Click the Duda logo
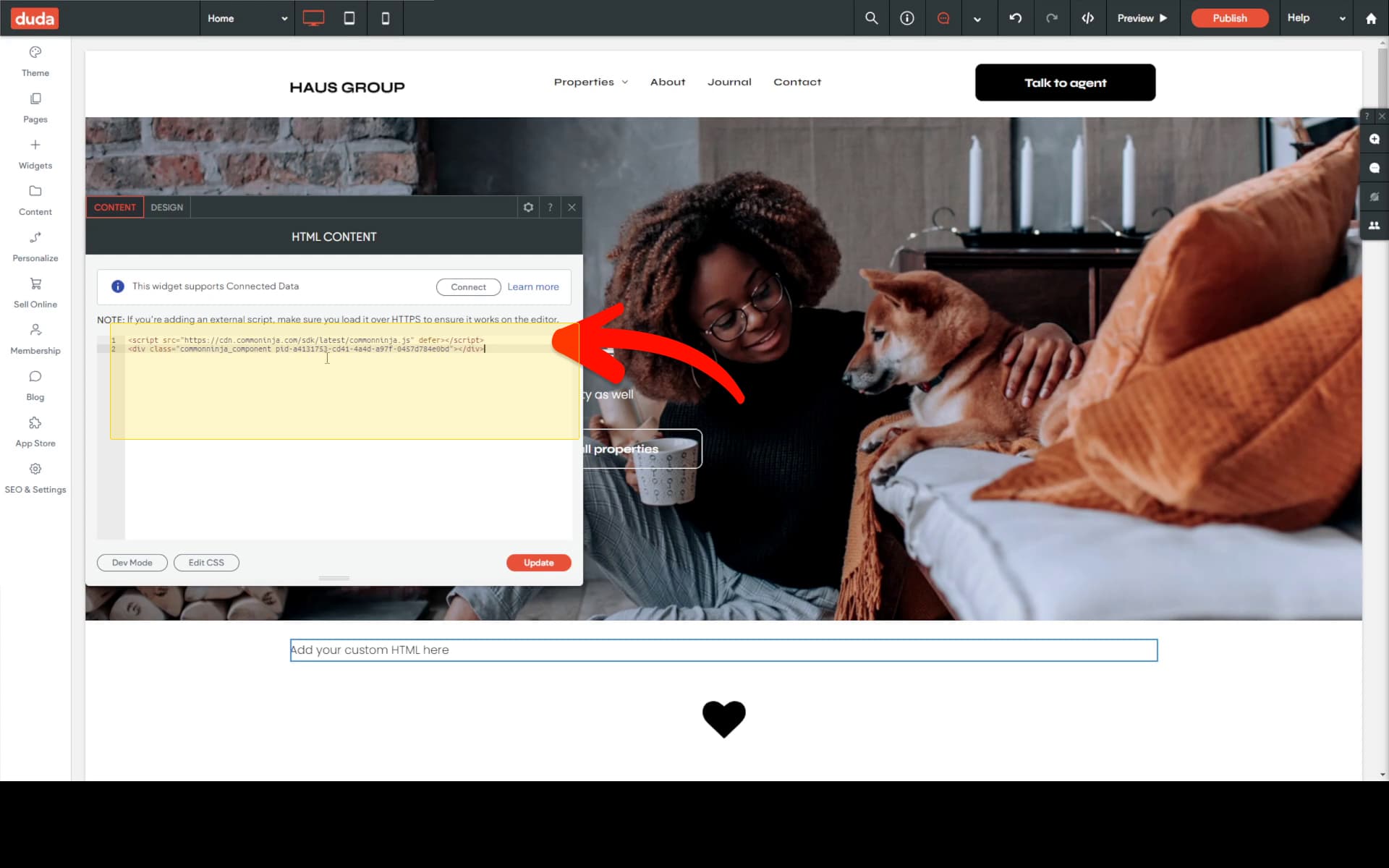1389x868 pixels. tap(35, 18)
